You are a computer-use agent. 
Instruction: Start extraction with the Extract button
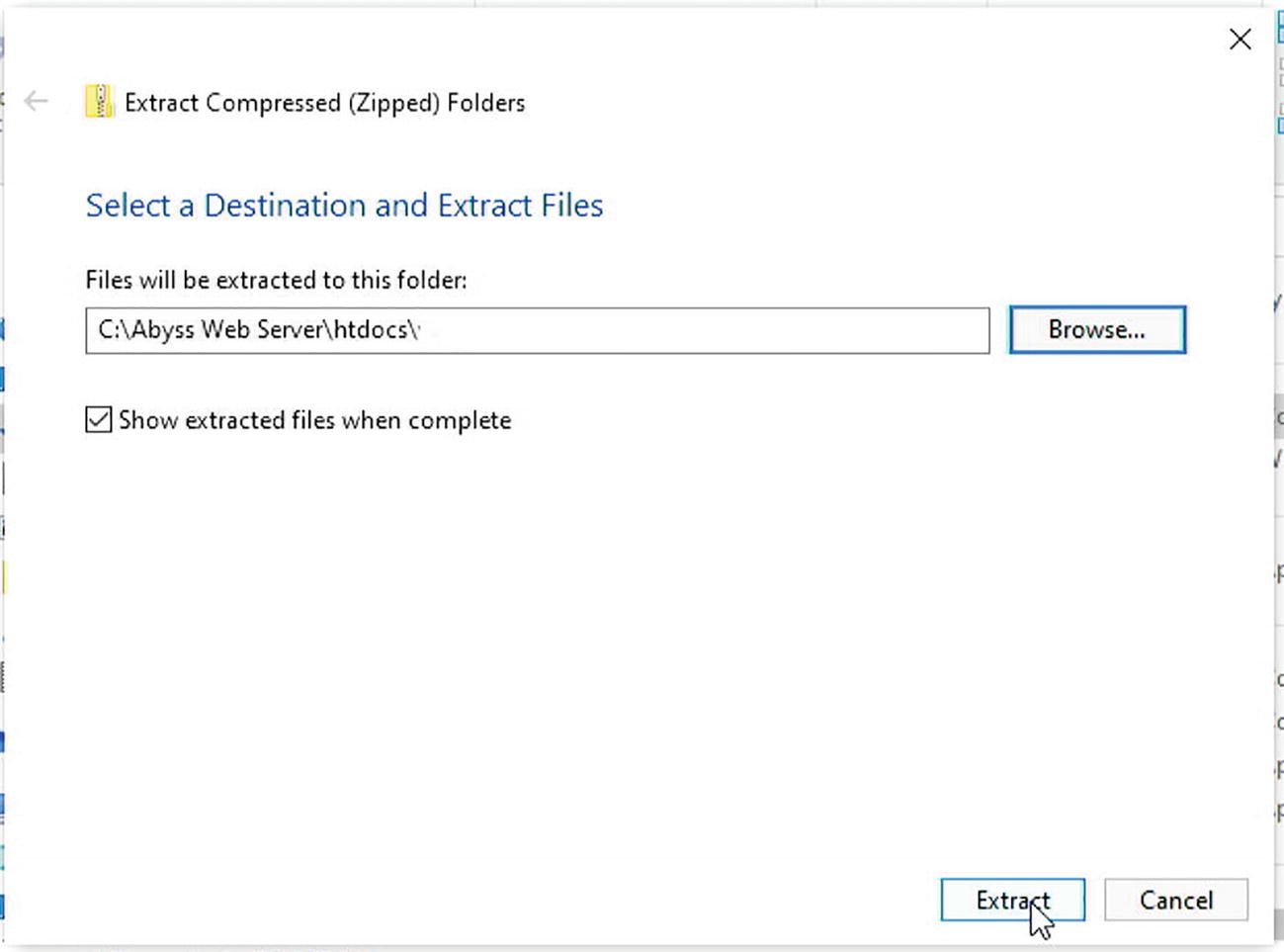coord(1012,900)
